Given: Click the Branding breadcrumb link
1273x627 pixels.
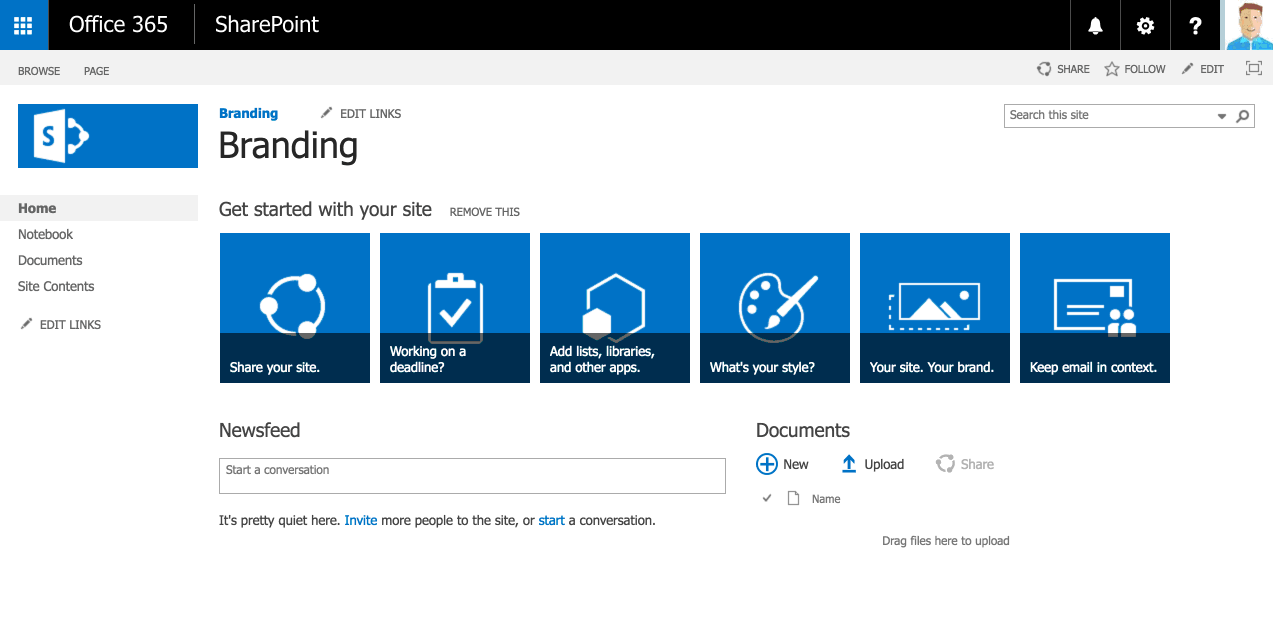Looking at the screenshot, I should coord(248,114).
